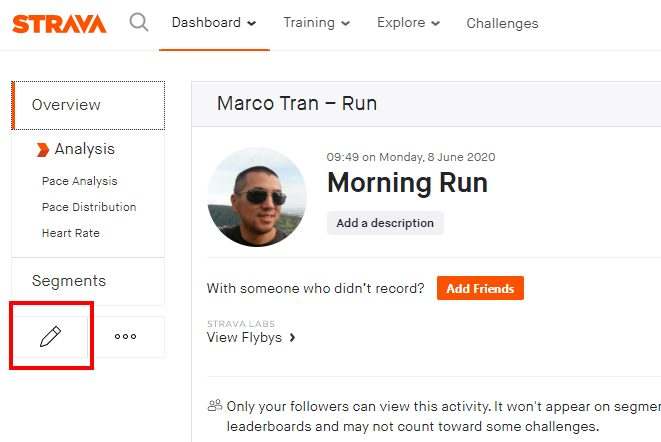Open the Training dropdown menu
Screen dimensions: 661x442
coord(316,23)
